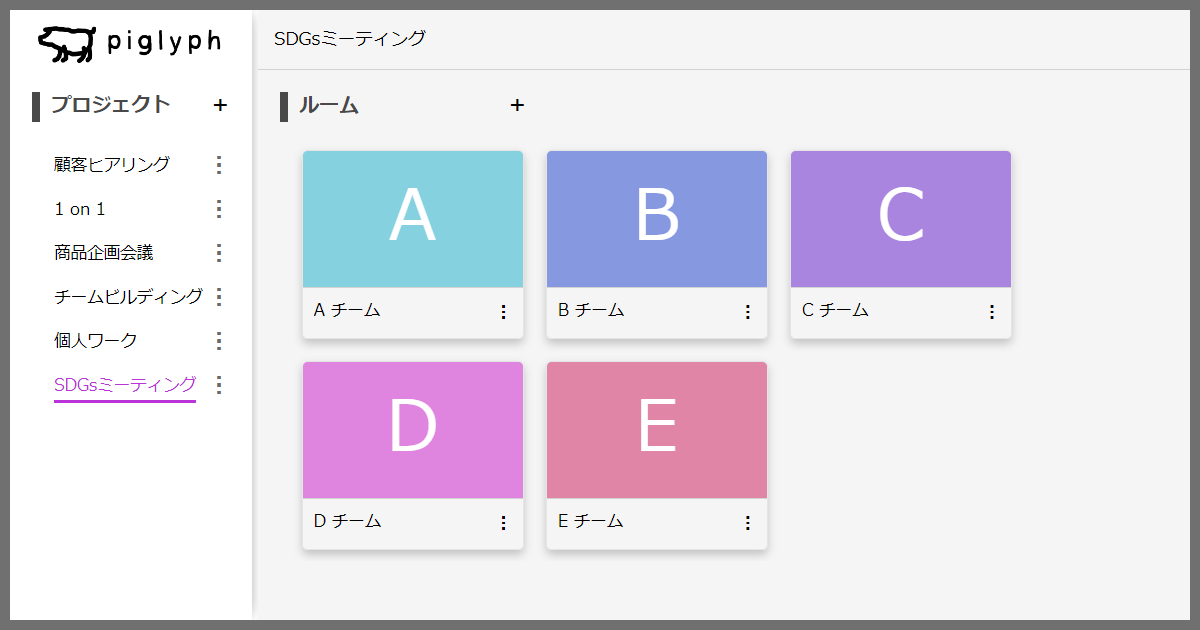This screenshot has height=630, width=1200.
Task: Add a new room with plus icon
Action: tap(517, 105)
